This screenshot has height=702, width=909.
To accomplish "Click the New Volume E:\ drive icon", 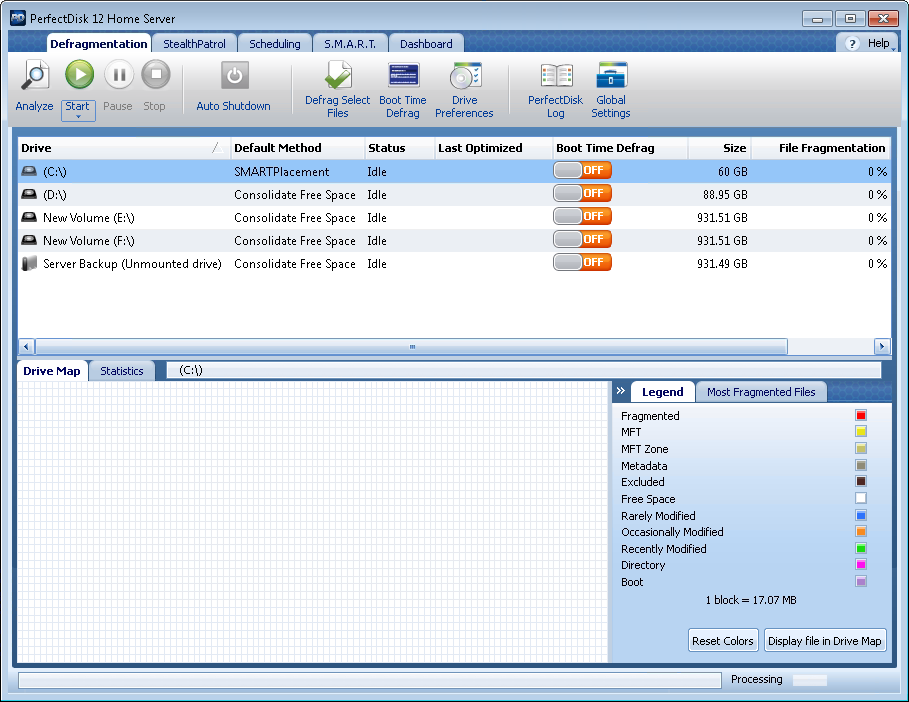I will click(29, 217).
